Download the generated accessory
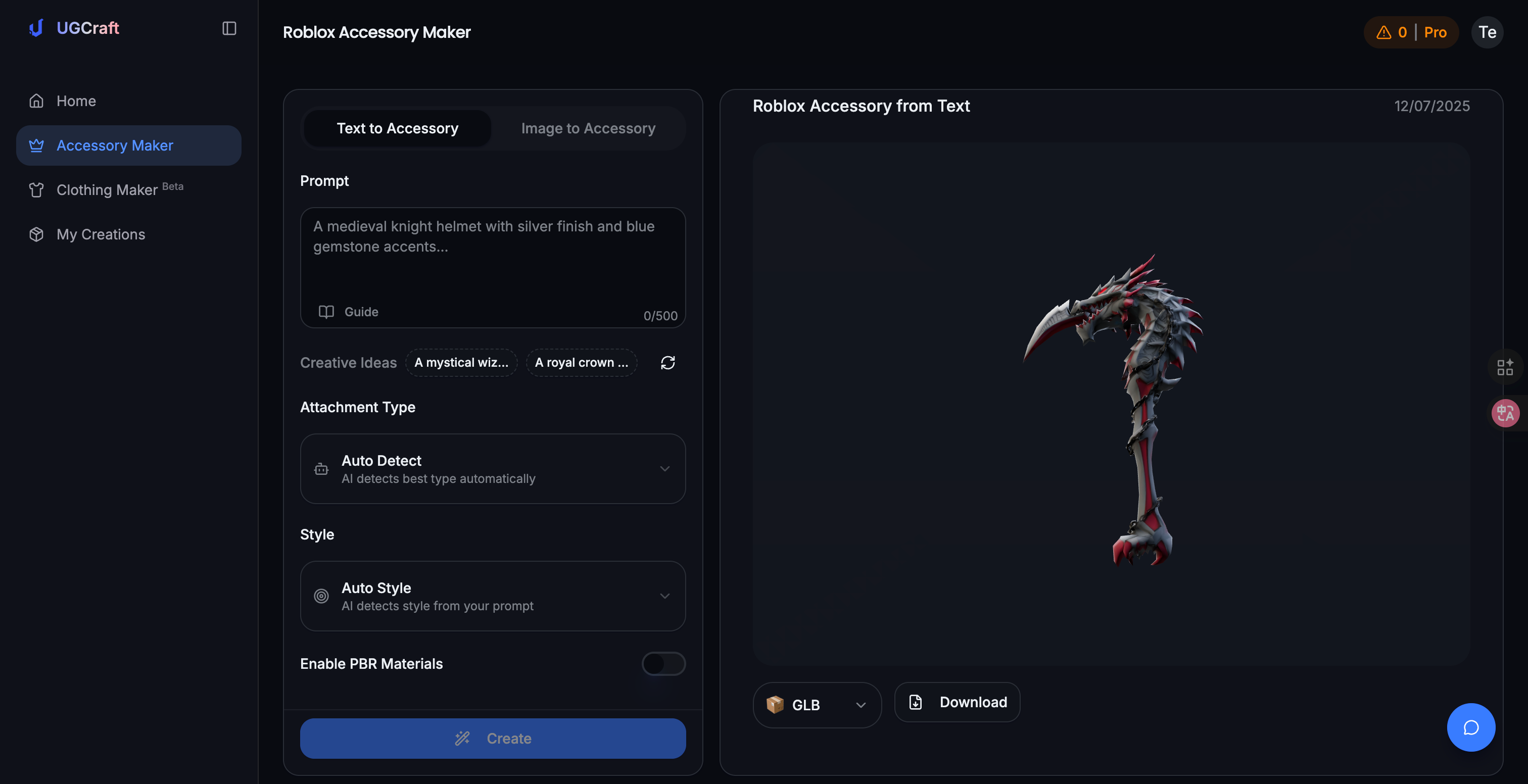 [957, 702]
